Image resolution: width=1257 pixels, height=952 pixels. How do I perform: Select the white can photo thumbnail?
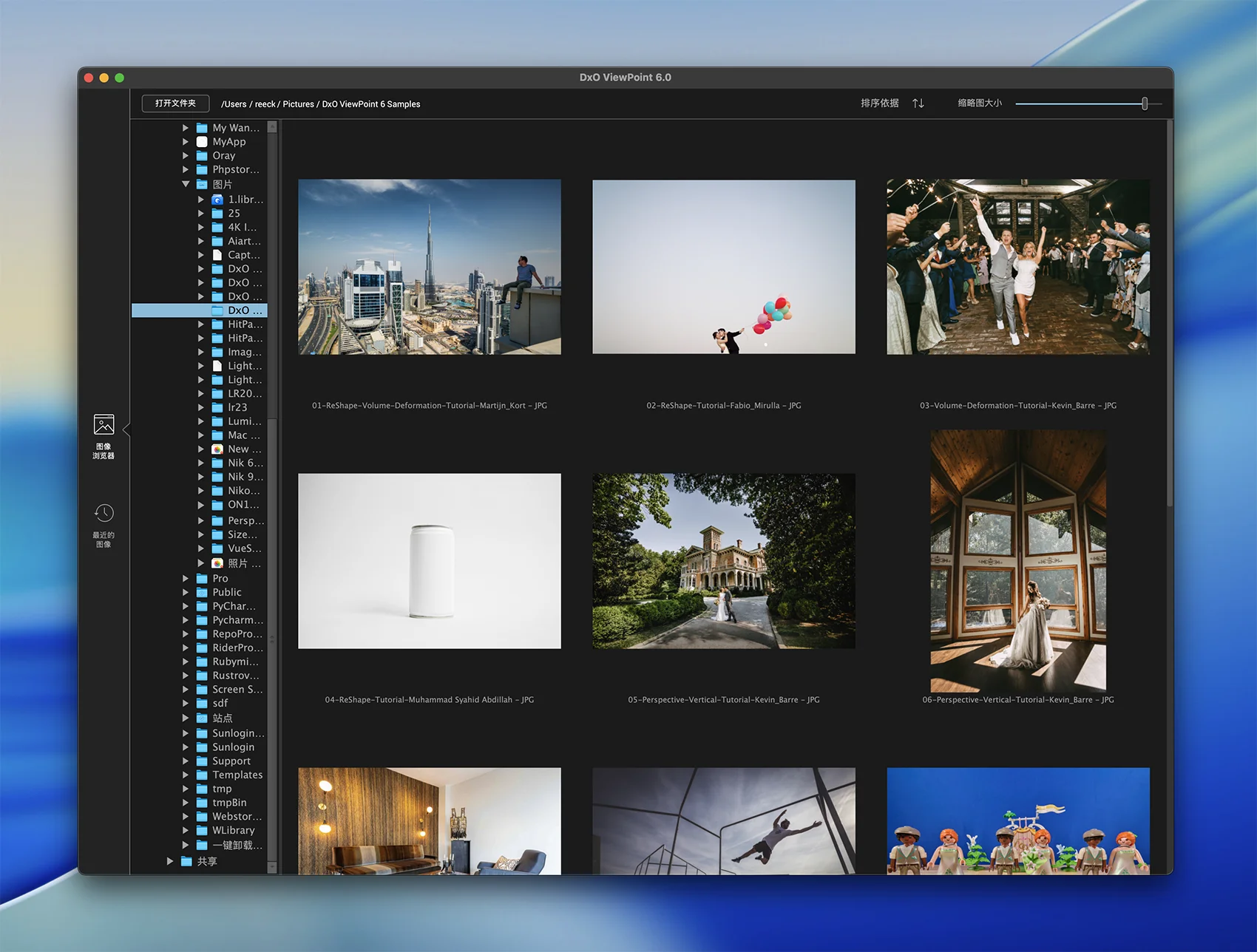(x=430, y=561)
